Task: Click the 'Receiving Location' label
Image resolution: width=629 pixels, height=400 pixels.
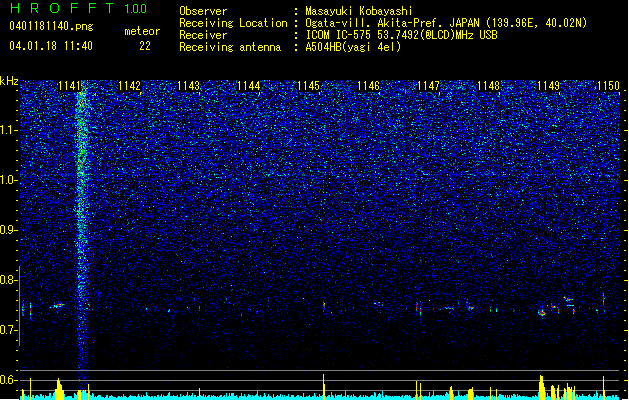Action: [233, 23]
